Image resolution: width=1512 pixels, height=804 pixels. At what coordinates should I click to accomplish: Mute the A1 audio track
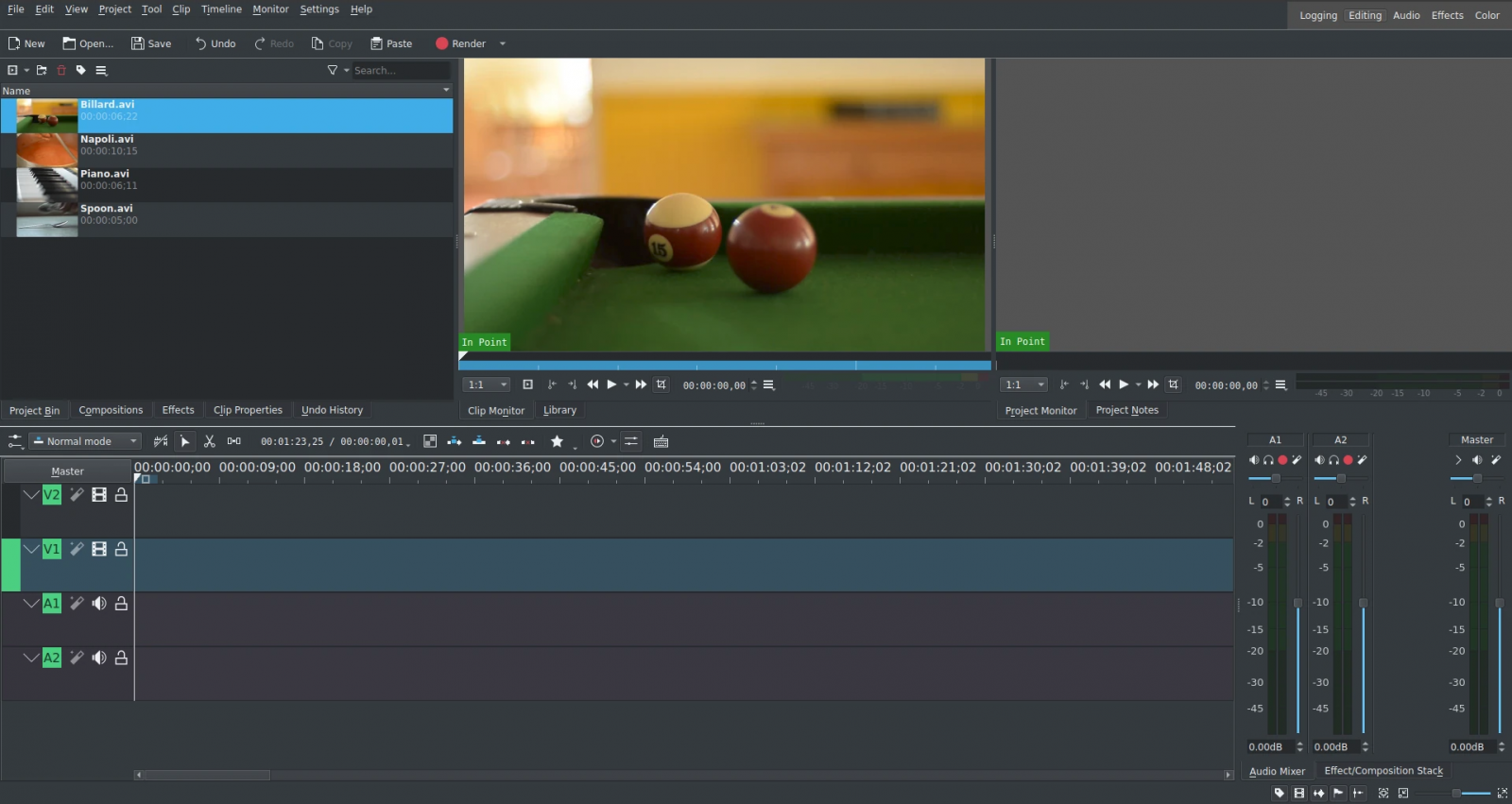(99, 604)
